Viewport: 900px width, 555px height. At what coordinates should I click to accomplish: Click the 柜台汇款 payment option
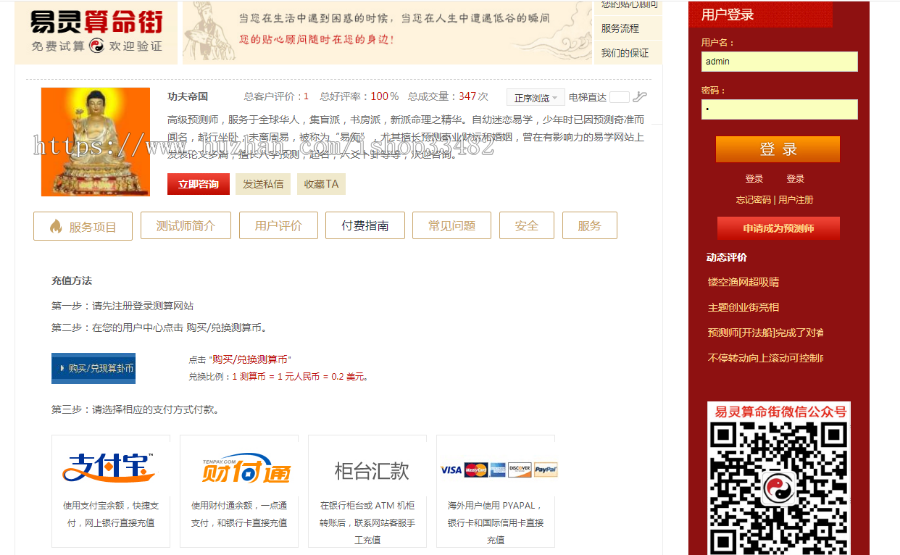pyautogui.click(x=367, y=490)
